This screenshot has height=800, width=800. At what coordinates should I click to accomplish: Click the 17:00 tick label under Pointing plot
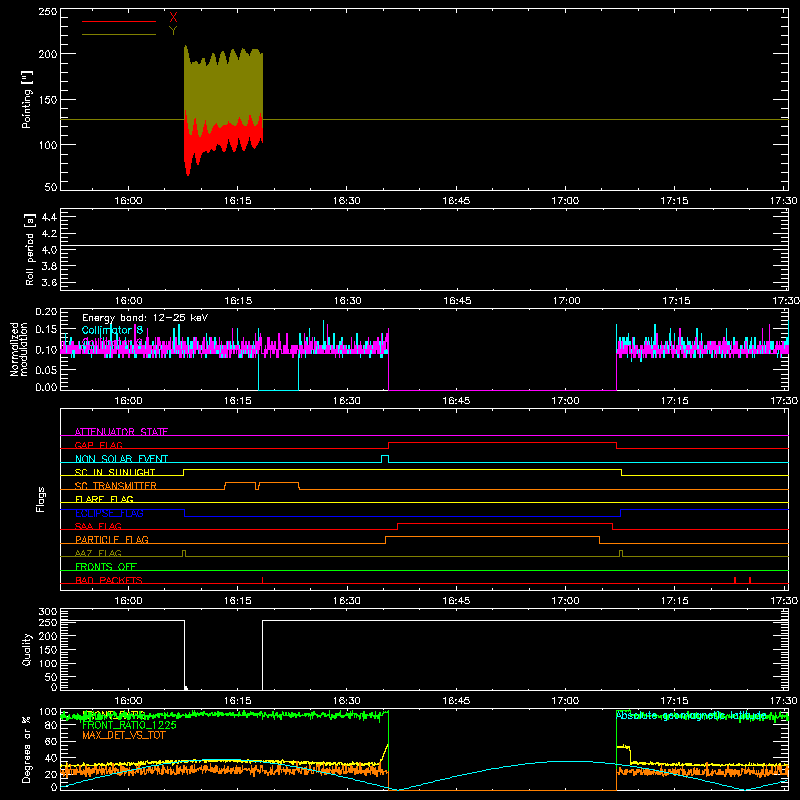tap(565, 201)
